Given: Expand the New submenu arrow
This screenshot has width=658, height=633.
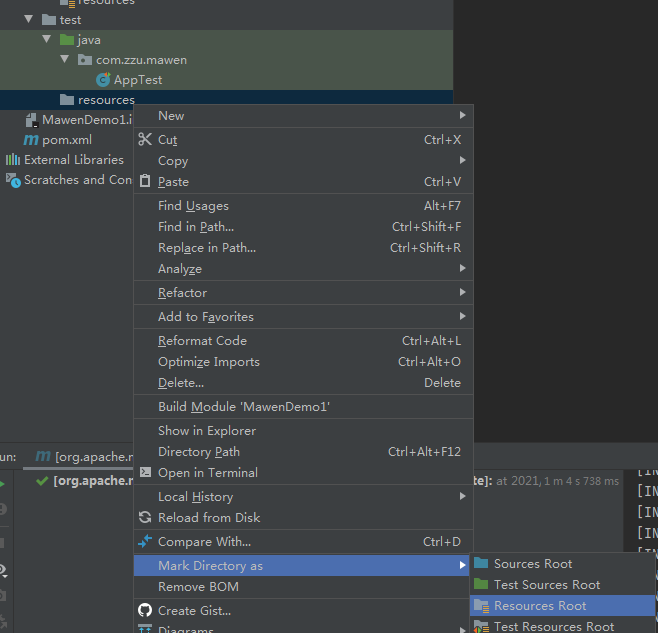Looking at the screenshot, I should (462, 115).
